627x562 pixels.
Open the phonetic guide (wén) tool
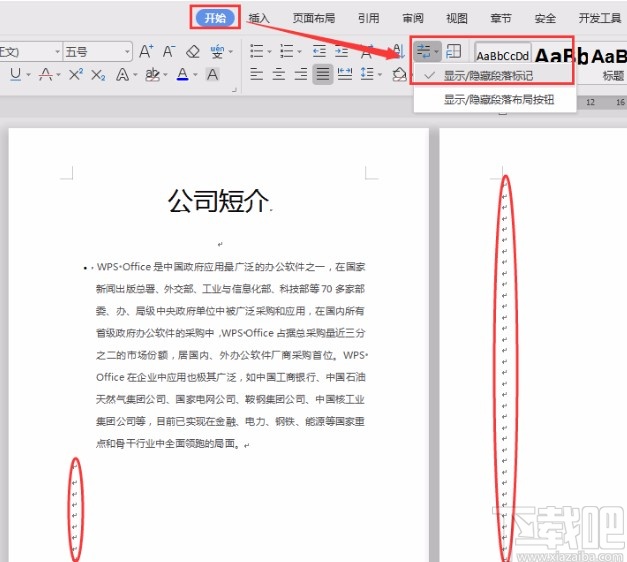(x=217, y=51)
